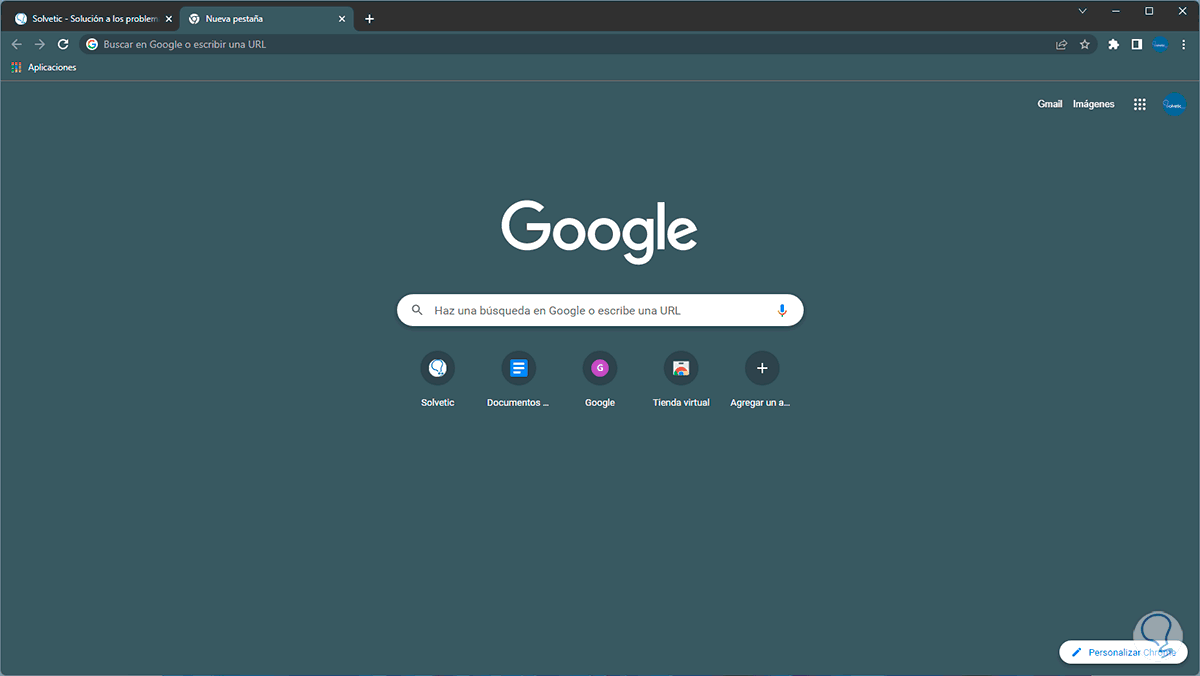The width and height of the screenshot is (1200, 676).
Task: Click the magnifier icon in search box
Action: pyautogui.click(x=417, y=310)
